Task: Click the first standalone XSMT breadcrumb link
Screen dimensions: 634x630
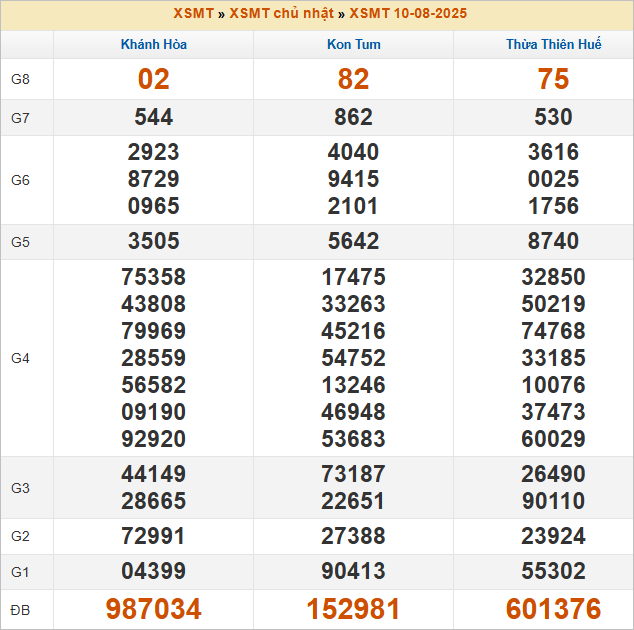Action: 193,14
